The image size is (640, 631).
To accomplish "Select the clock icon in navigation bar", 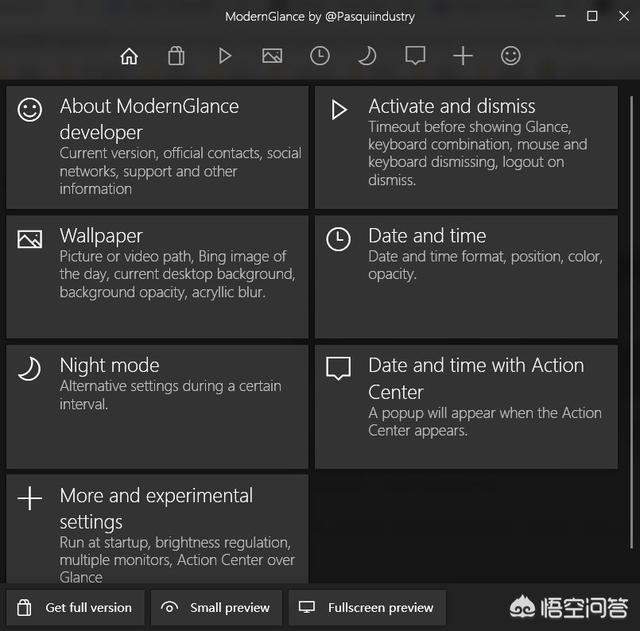I will click(x=319, y=56).
